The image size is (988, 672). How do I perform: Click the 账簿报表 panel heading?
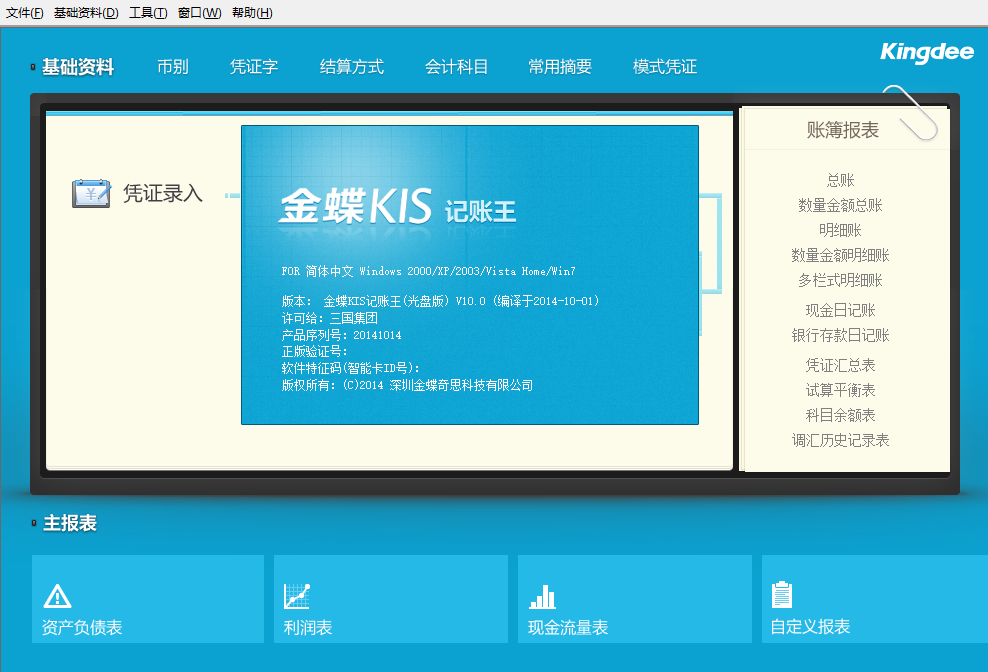point(843,130)
